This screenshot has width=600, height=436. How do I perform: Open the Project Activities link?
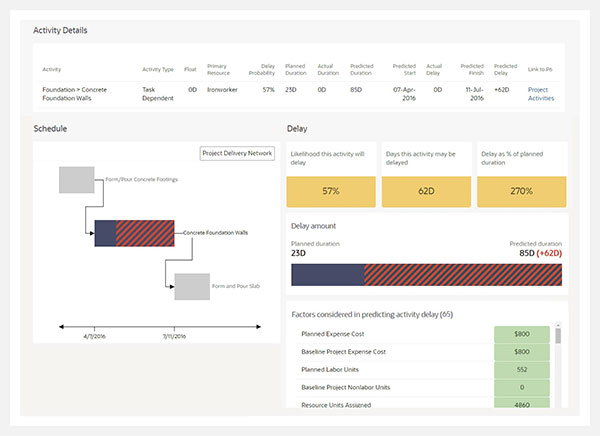543,94
